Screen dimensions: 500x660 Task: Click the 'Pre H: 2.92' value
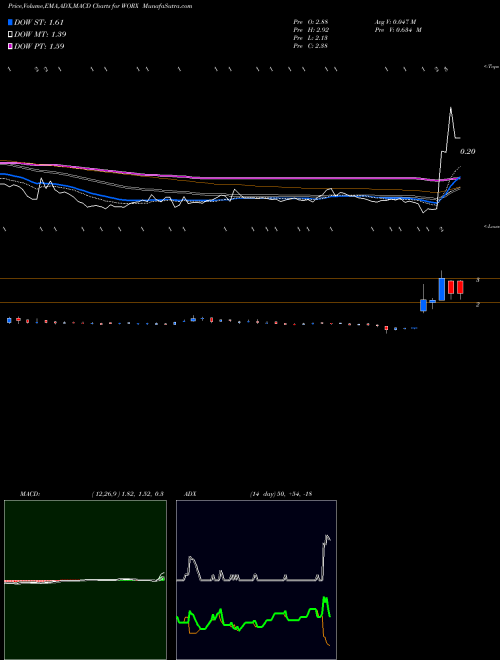[311, 30]
